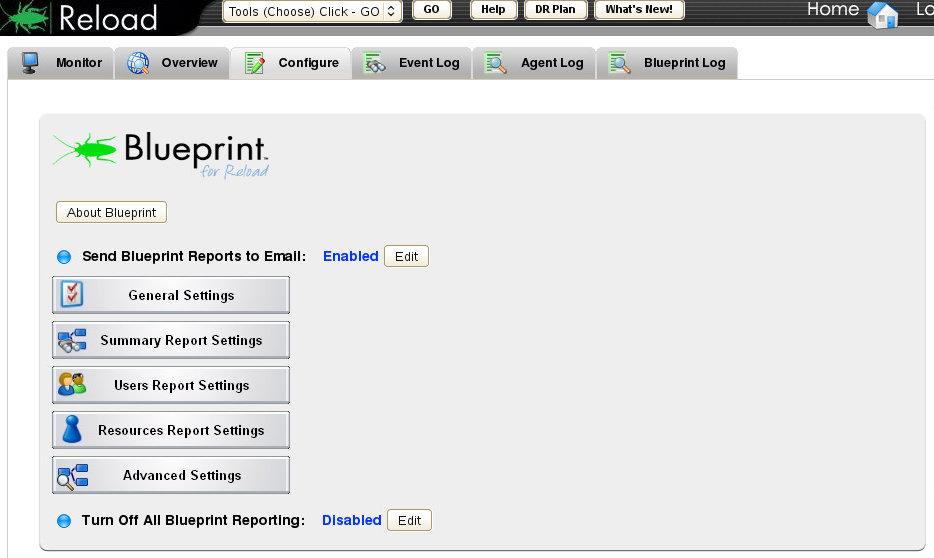The image size is (934, 558).
Task: Click the Turn Off All Blueprint Reporting label
Action: (x=193, y=520)
